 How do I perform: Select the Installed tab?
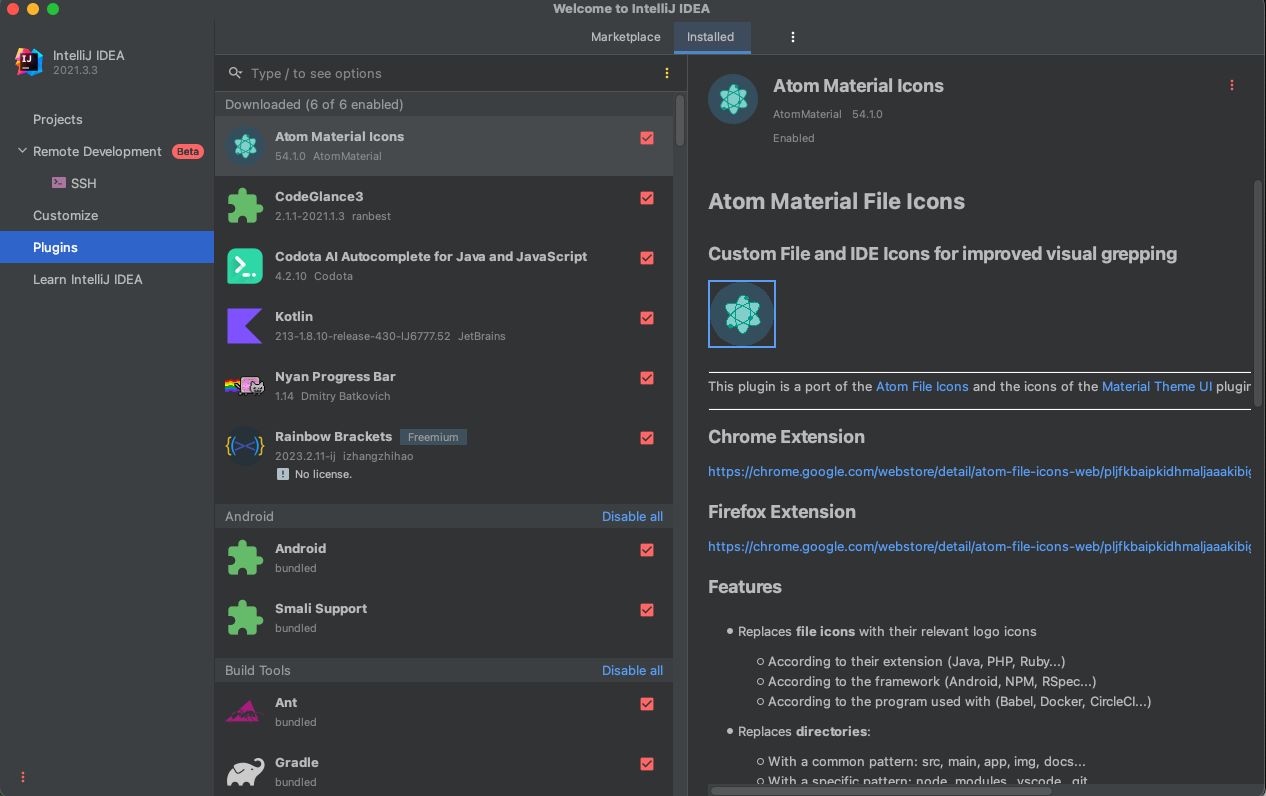coord(711,37)
